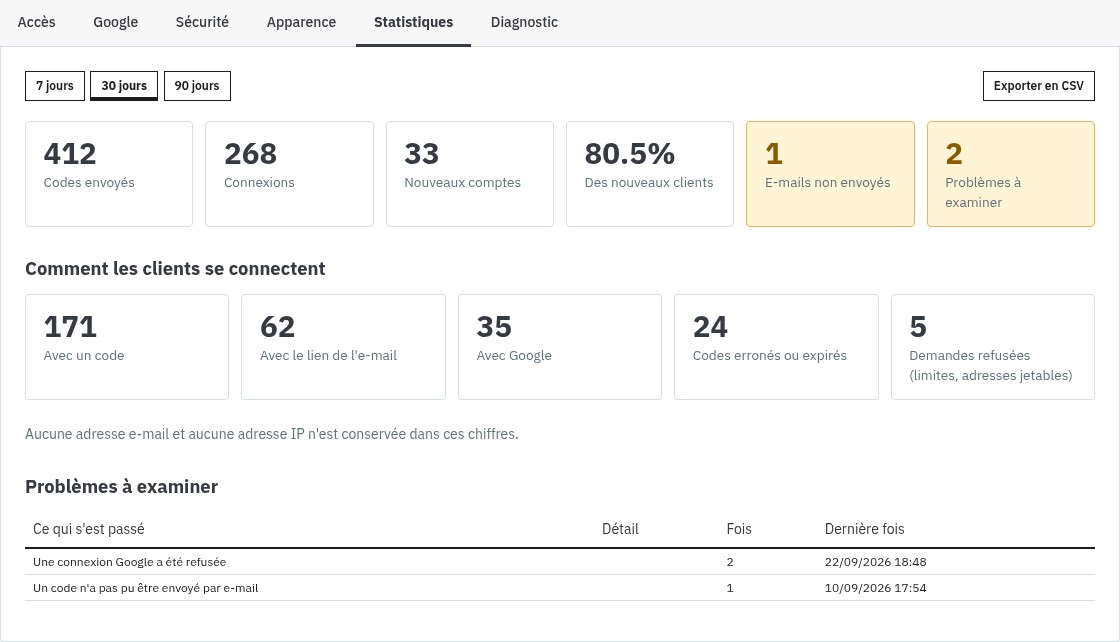Click the Fois column header
Screen dimensions: 1120x642
[739, 529]
